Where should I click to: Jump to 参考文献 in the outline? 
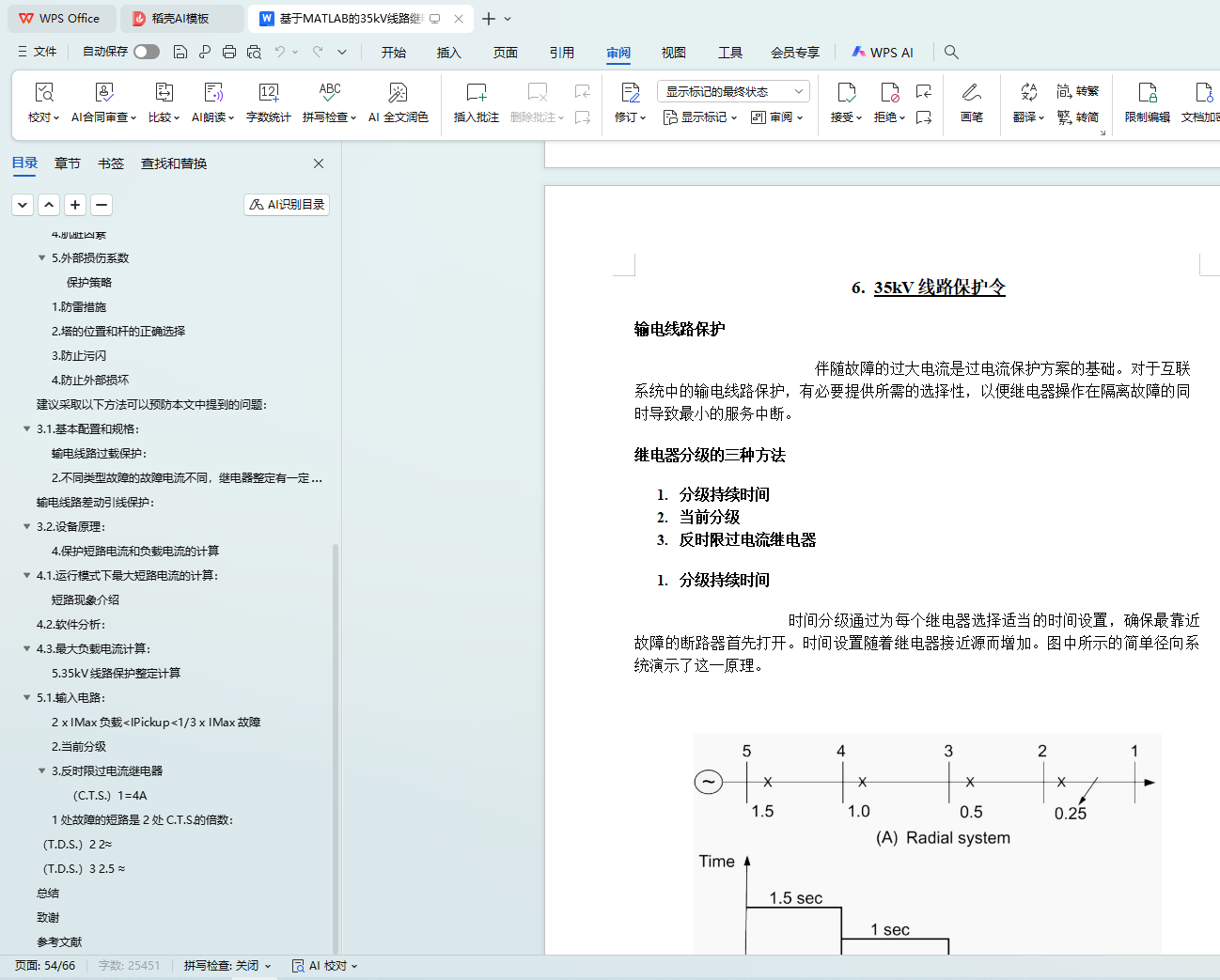tap(59, 941)
